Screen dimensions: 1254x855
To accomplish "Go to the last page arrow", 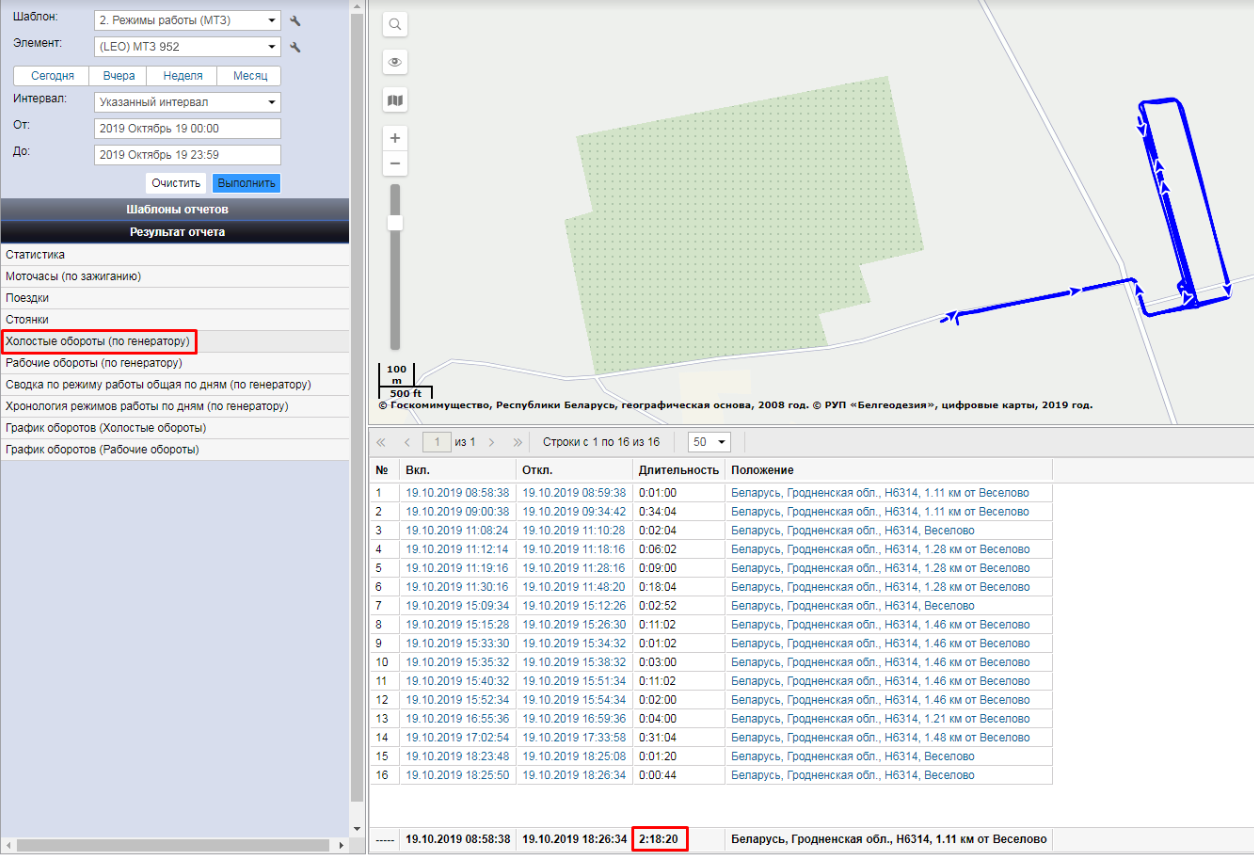I will click(x=517, y=441).
